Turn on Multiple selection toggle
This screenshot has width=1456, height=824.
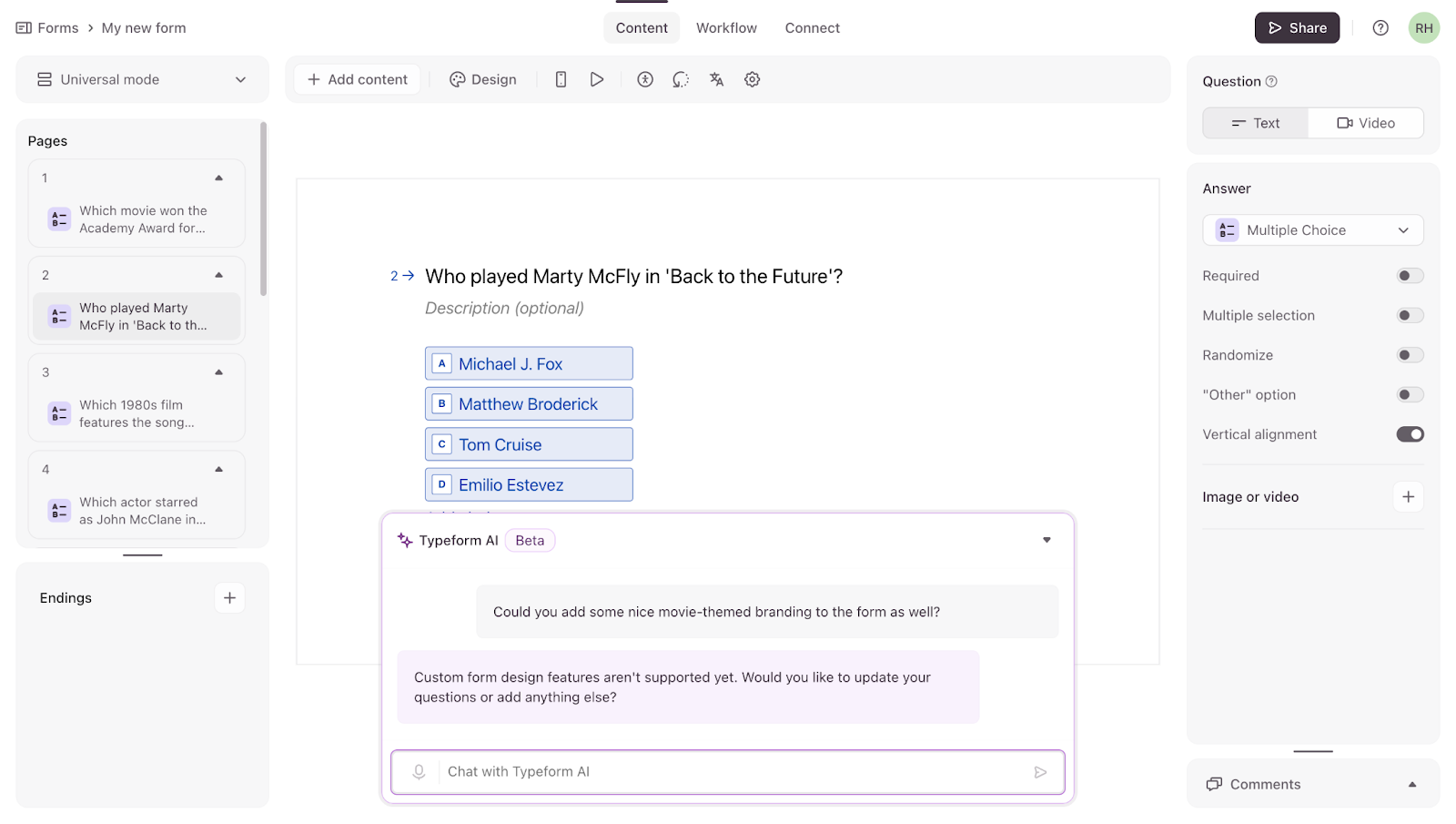point(1410,316)
